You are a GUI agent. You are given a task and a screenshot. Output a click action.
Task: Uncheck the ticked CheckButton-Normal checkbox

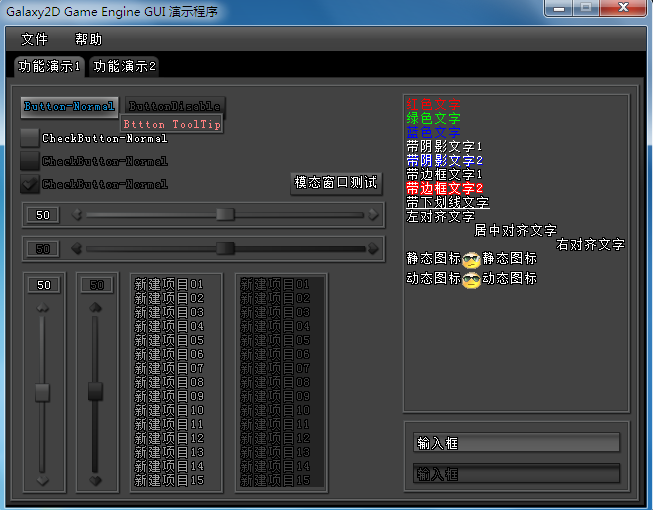[x=30, y=184]
